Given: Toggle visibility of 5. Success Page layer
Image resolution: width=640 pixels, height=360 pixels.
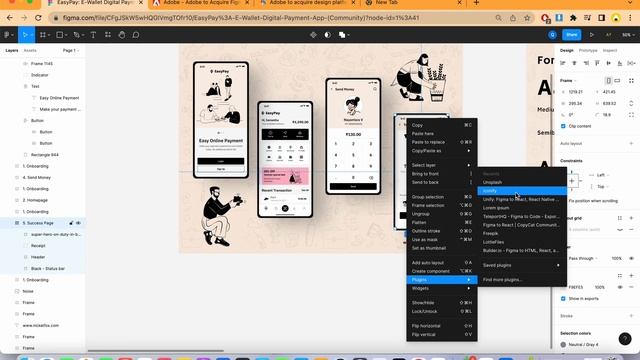Looking at the screenshot, I should [x=78, y=223].
